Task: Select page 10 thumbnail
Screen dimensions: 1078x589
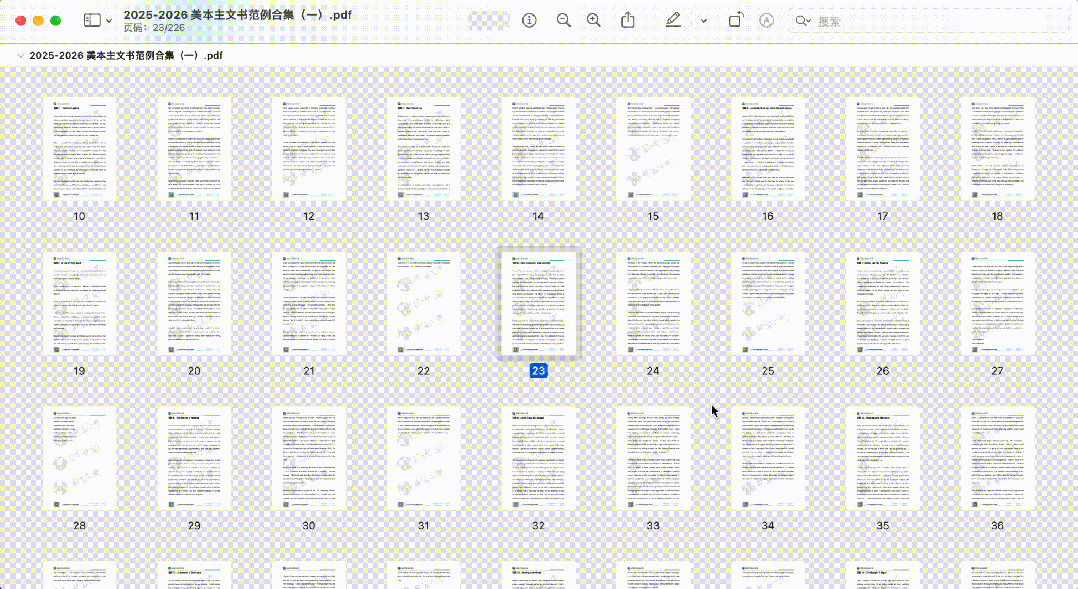Action: coord(80,149)
